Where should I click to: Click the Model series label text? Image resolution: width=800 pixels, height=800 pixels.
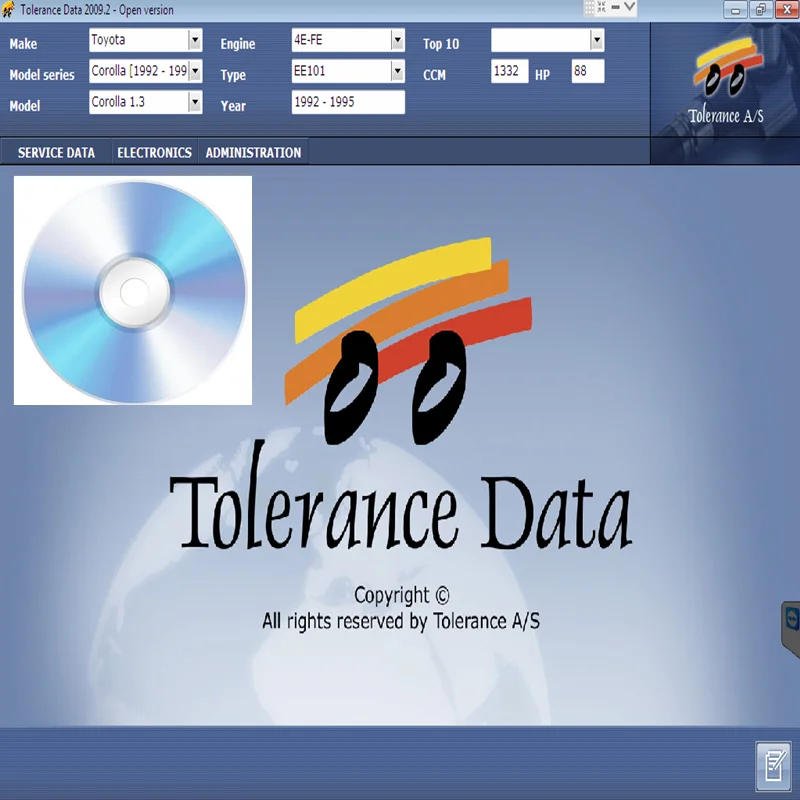42,75
